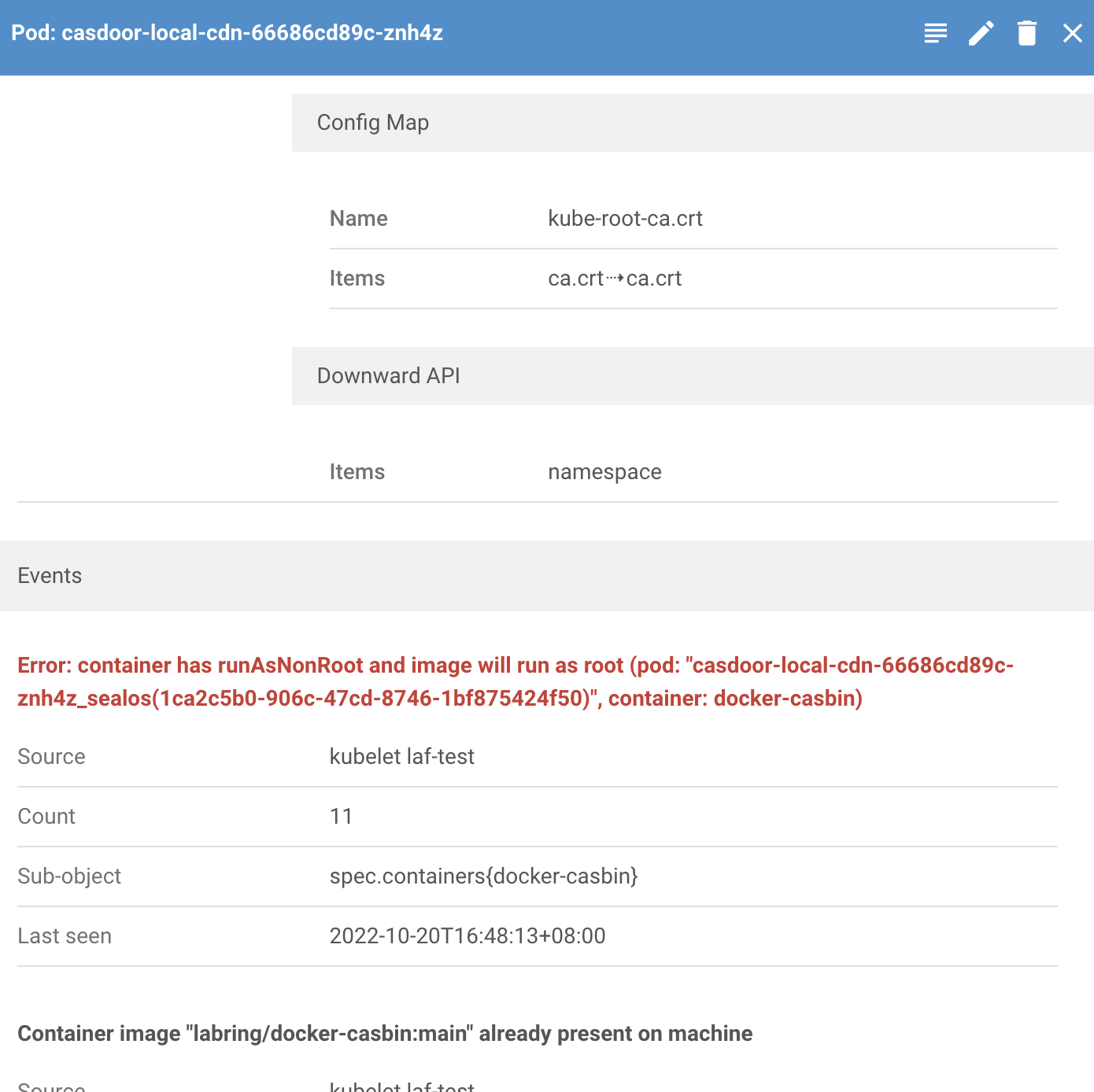
Task: Select the runAsNonRoot error message text
Action: pyautogui.click(x=515, y=681)
